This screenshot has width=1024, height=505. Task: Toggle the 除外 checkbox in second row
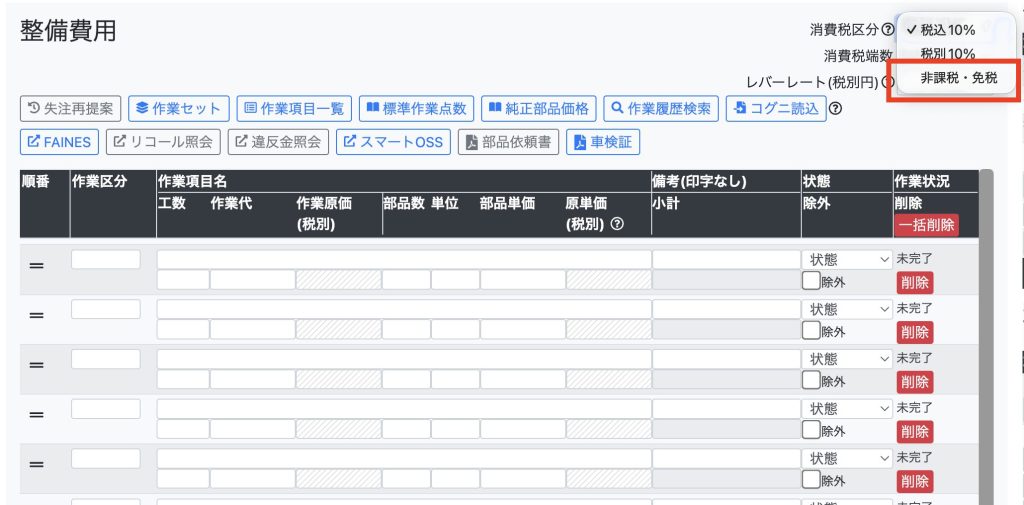point(811,331)
